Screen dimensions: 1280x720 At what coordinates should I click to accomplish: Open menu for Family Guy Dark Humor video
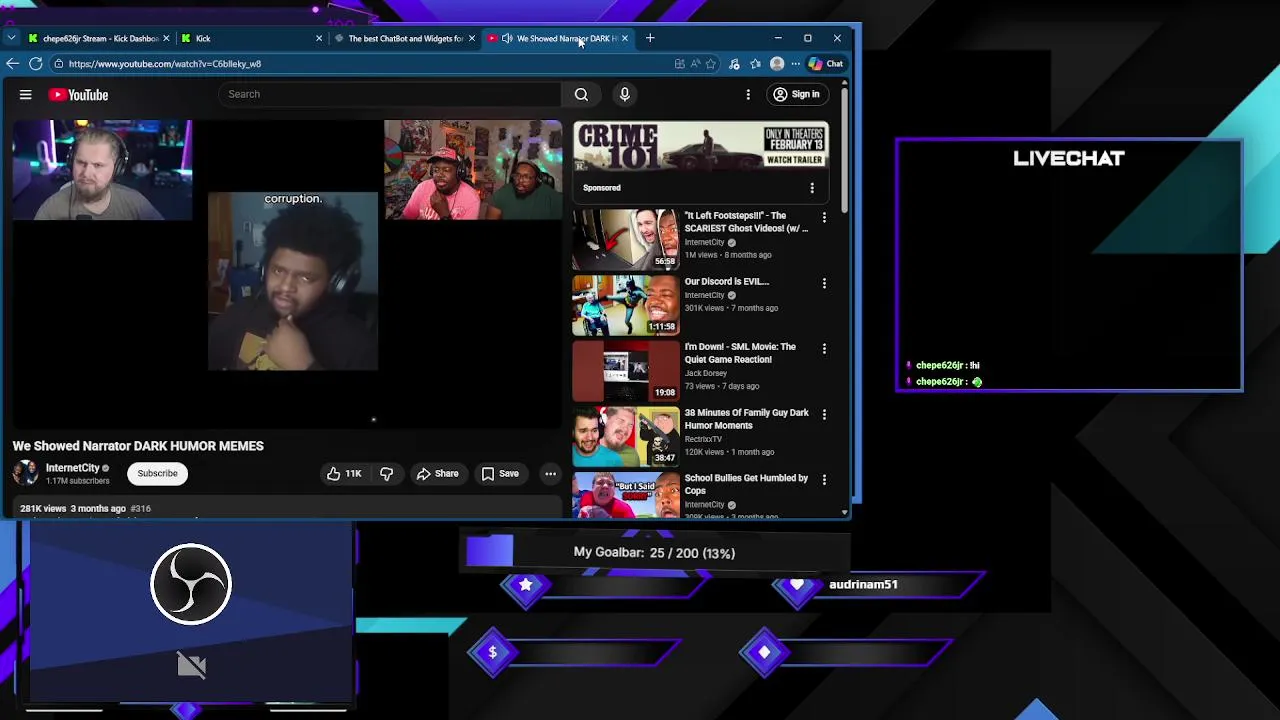[x=824, y=414]
